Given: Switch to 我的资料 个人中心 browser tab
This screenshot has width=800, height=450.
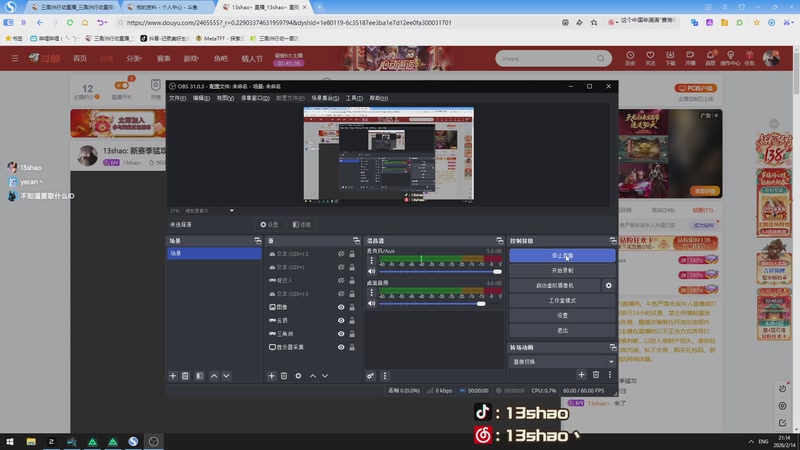Looking at the screenshot, I should click(x=166, y=7).
